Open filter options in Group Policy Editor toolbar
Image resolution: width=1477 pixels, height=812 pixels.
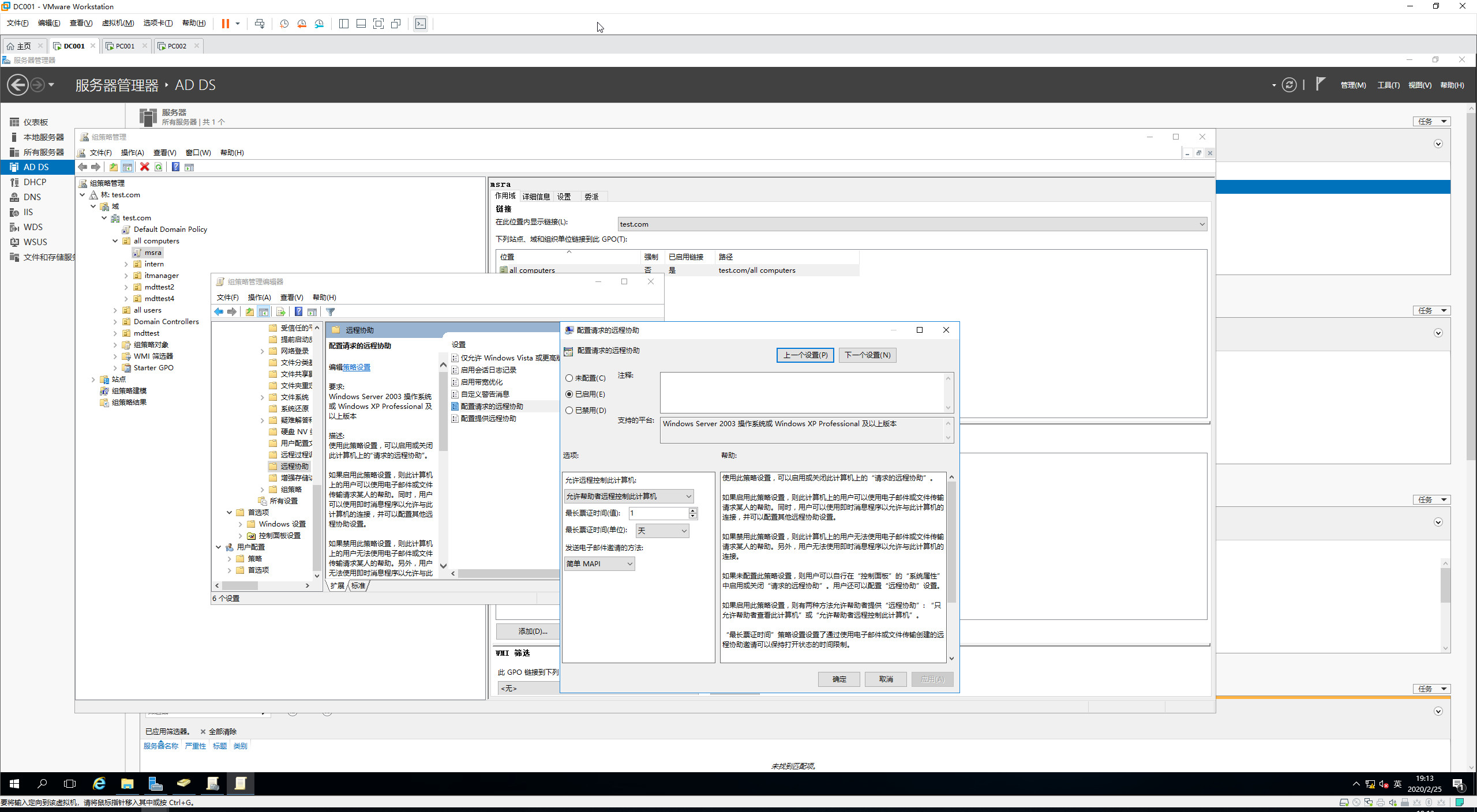click(330, 311)
